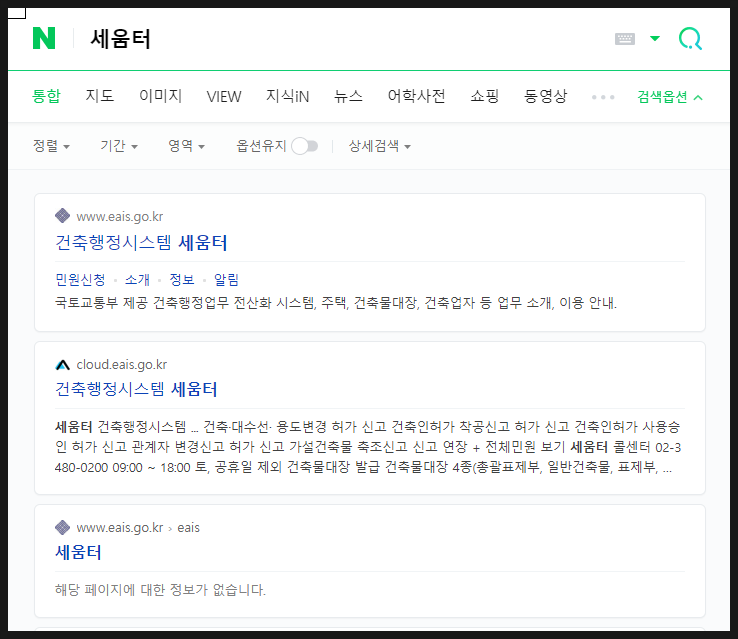Open the 소개 sublink
This screenshot has height=639, width=738.
137,280
